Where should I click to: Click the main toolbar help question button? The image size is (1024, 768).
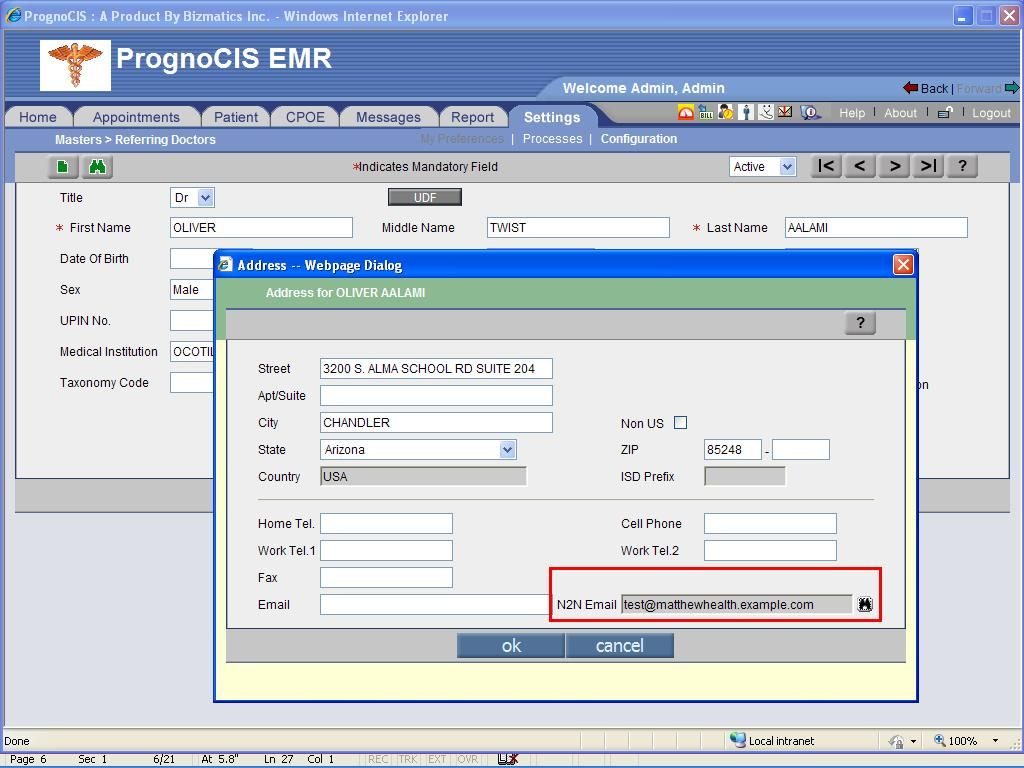coord(963,167)
